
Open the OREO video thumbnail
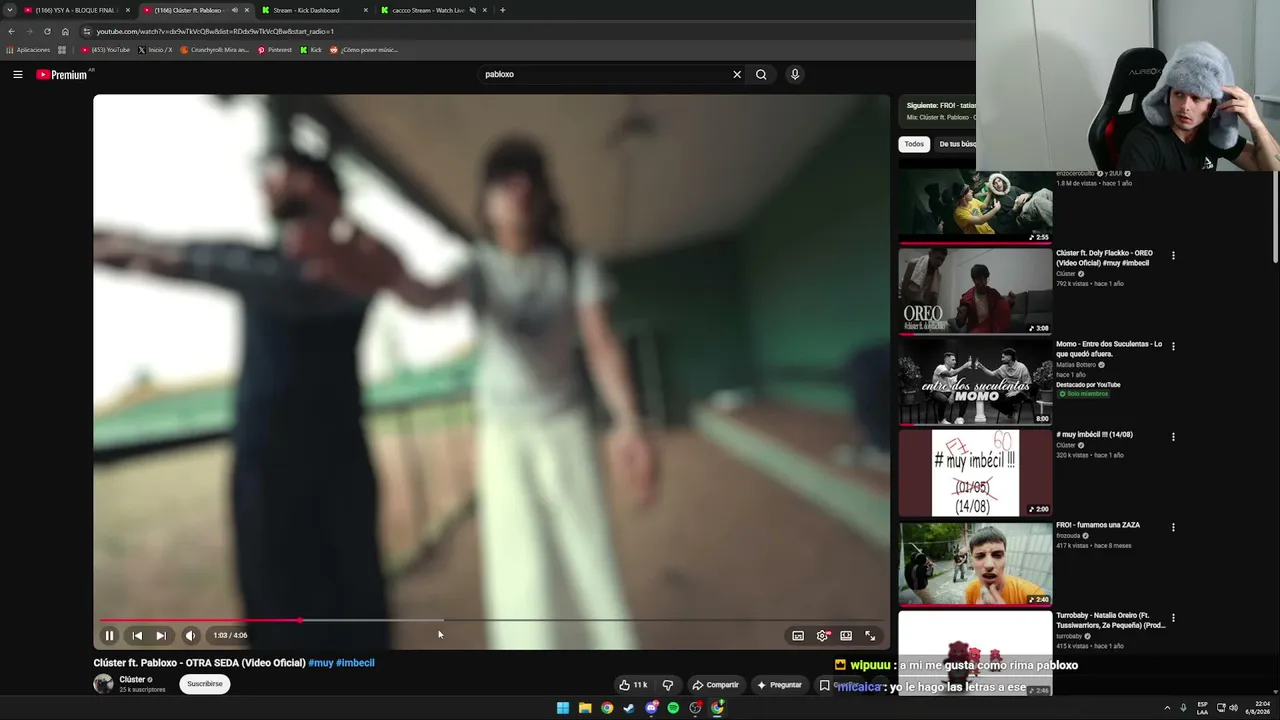[x=975, y=291]
